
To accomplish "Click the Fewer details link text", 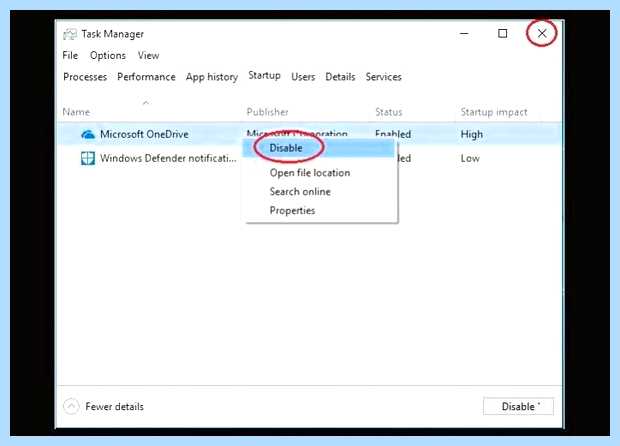I will pos(115,406).
